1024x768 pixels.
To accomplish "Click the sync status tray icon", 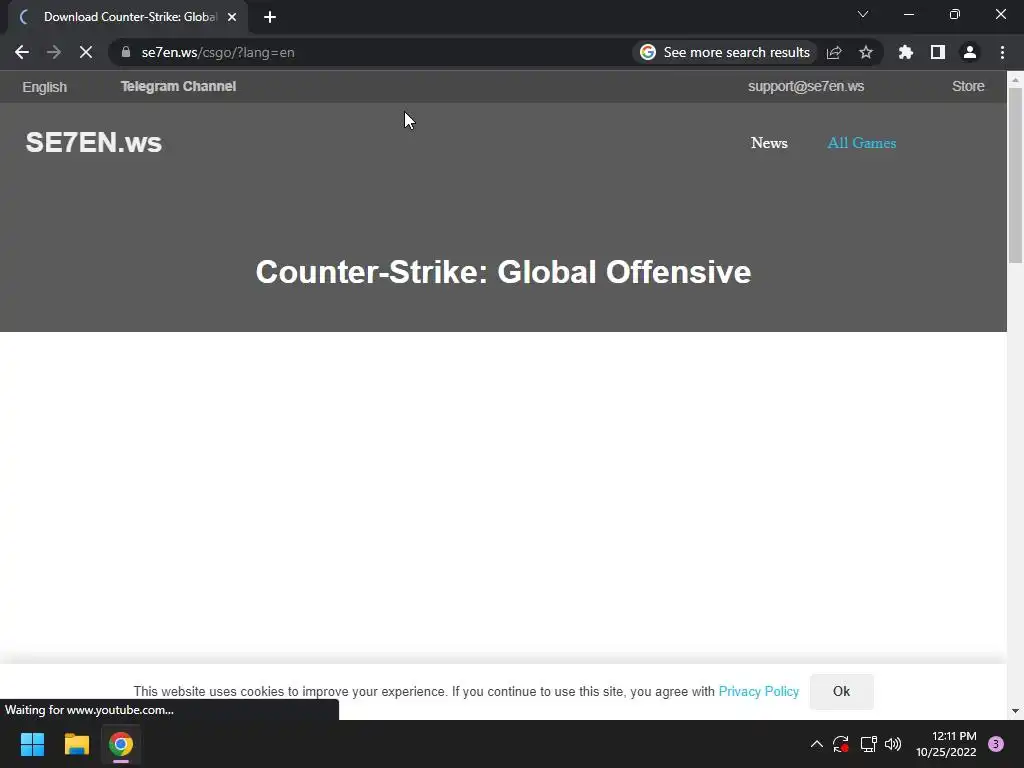I will (x=841, y=744).
